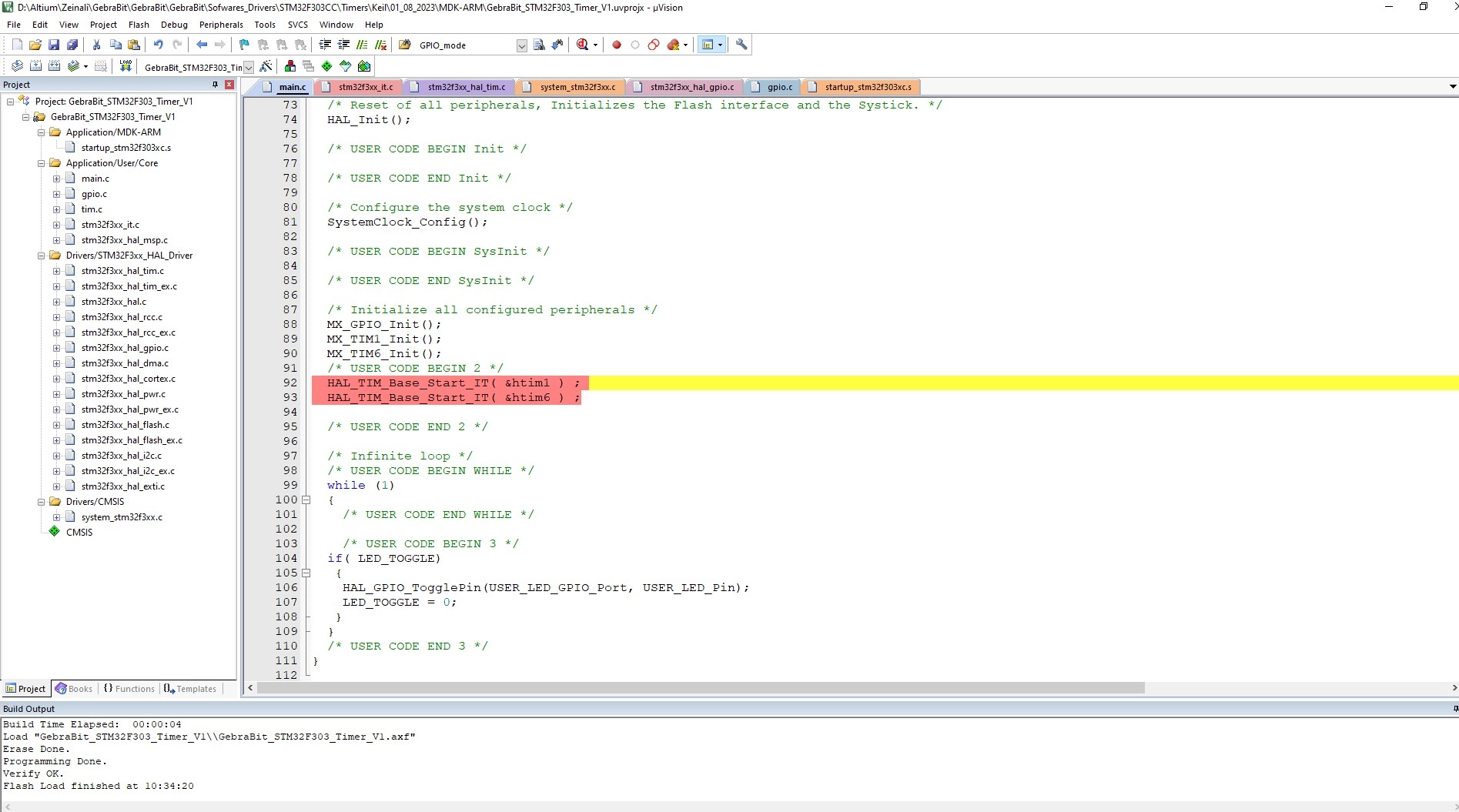Click the green Manage Run-Time Environment diamond
Viewport: 1459px width, 812px height.
[x=327, y=66]
